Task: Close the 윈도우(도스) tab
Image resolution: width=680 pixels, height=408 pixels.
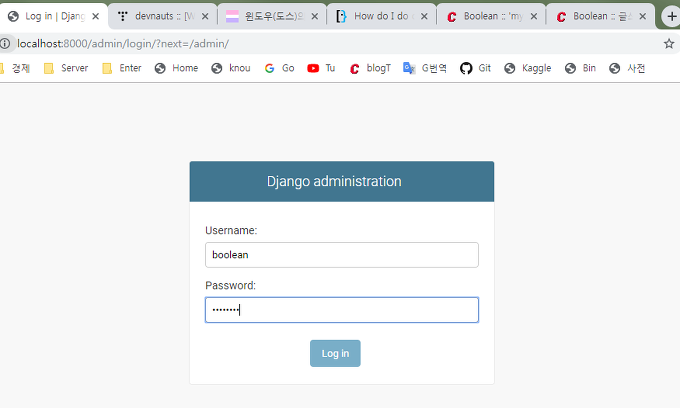Action: [x=315, y=16]
